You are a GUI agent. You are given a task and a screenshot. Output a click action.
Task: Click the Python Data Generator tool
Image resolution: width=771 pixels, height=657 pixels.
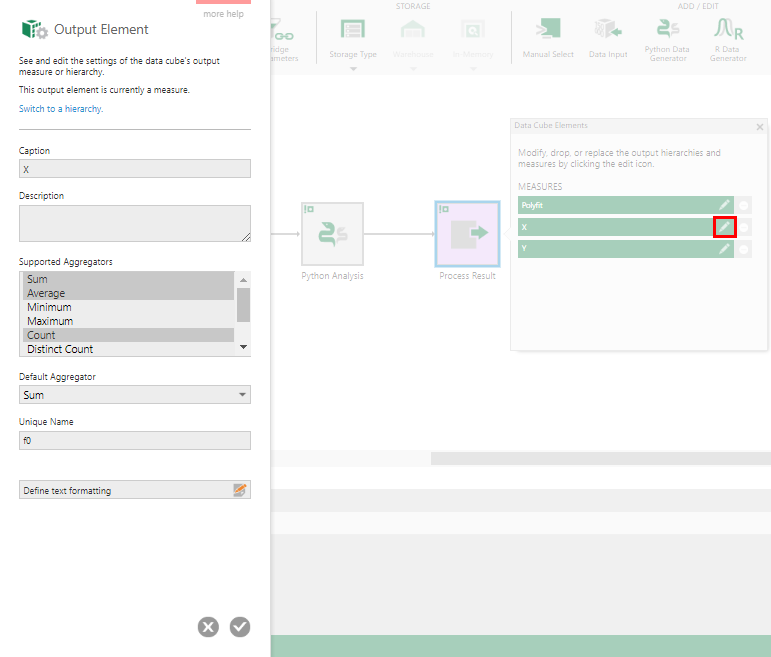click(668, 38)
